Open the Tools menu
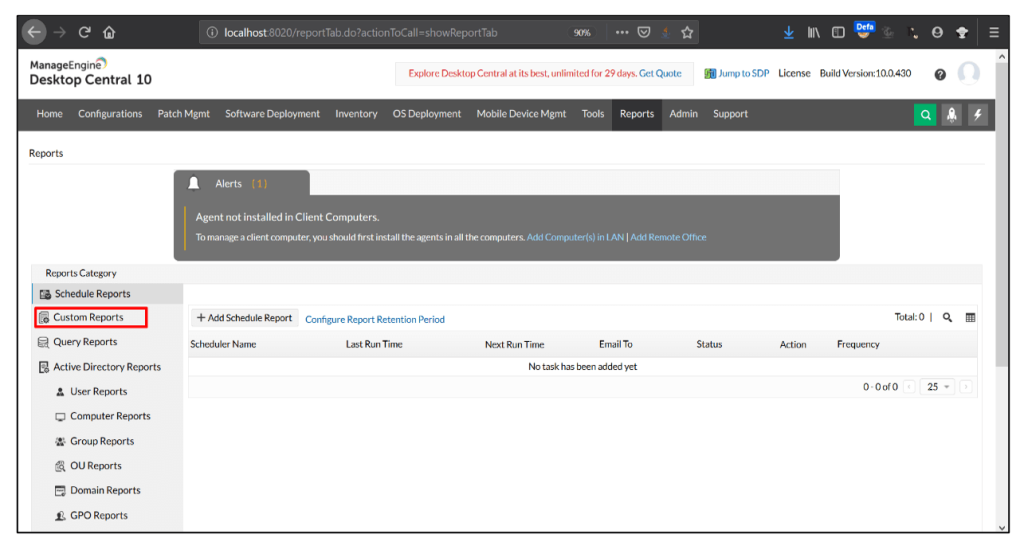 [593, 114]
